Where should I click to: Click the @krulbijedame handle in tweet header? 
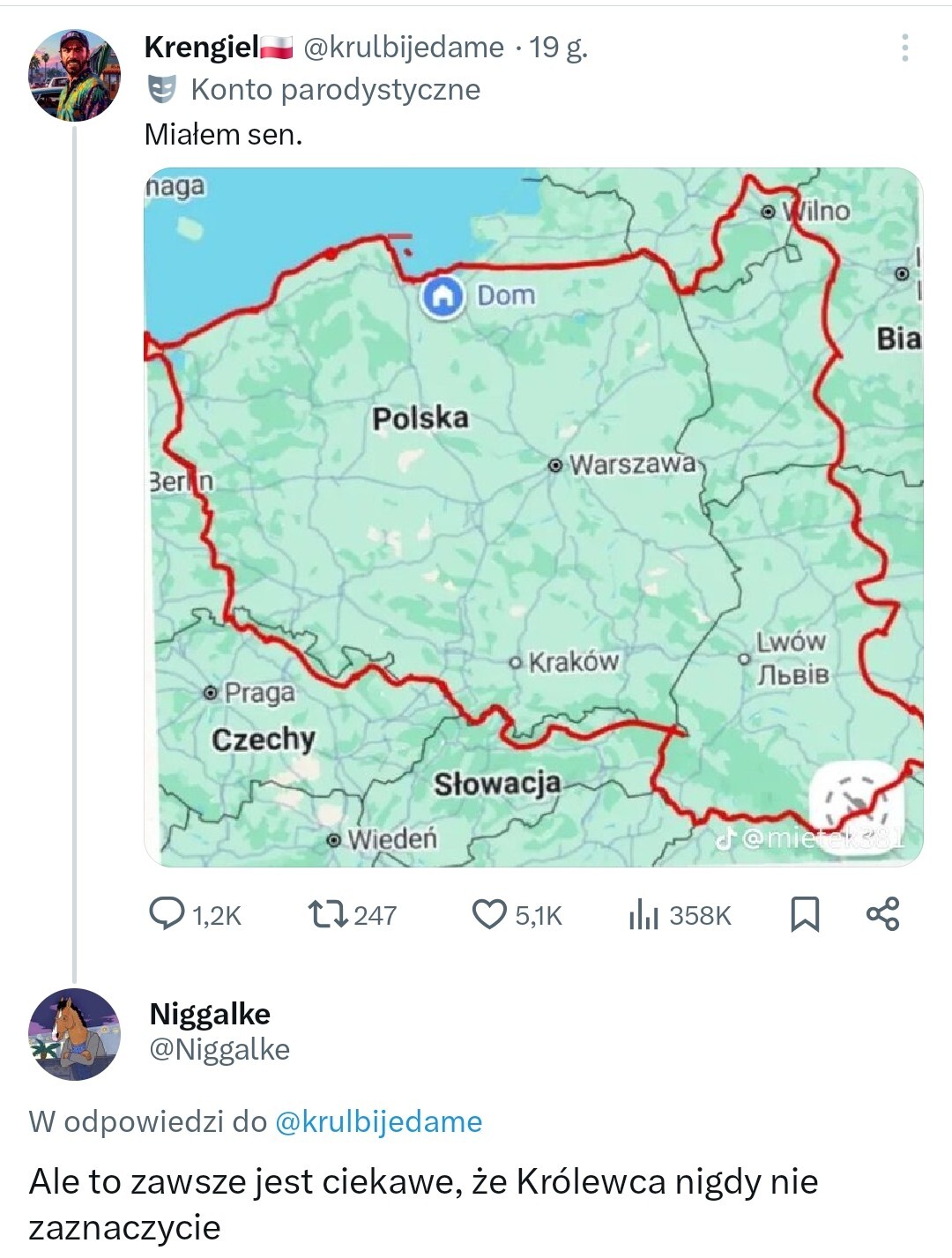(x=404, y=47)
